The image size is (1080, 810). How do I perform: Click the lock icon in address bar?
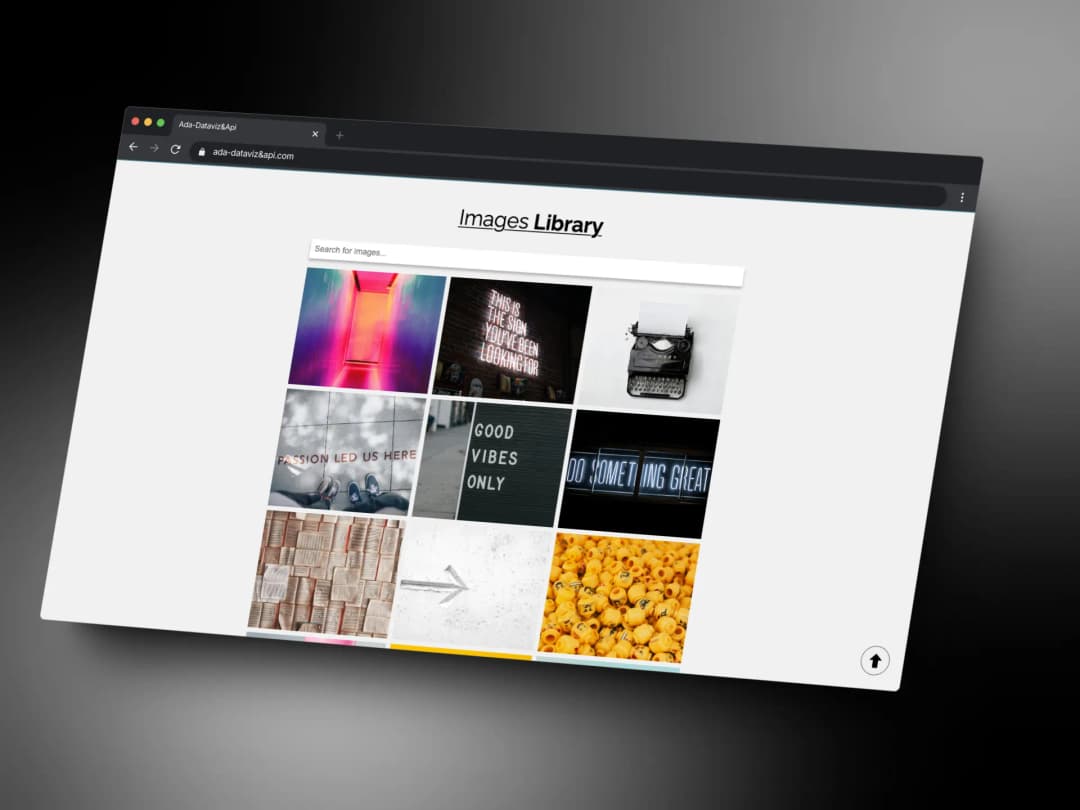click(x=201, y=152)
